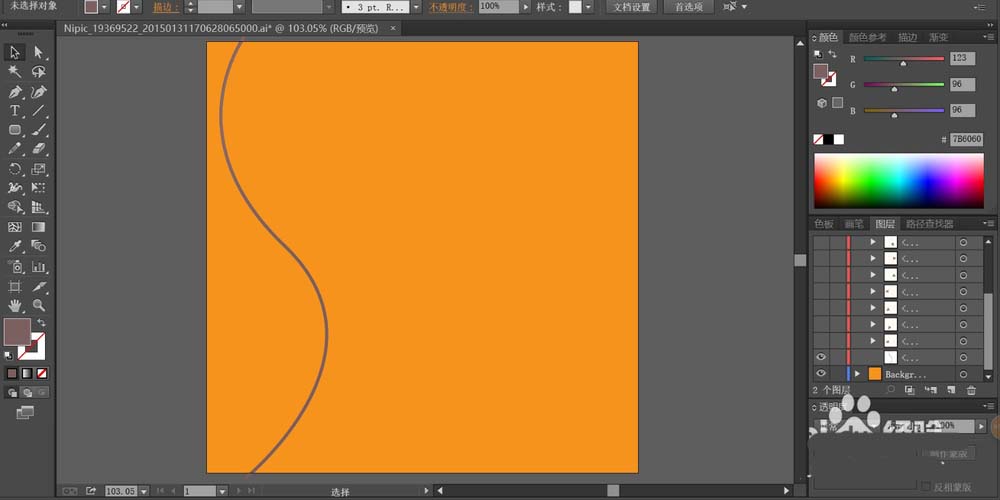Create new layer in Layers panel
Screen dimensions: 1000x500
tap(951, 390)
